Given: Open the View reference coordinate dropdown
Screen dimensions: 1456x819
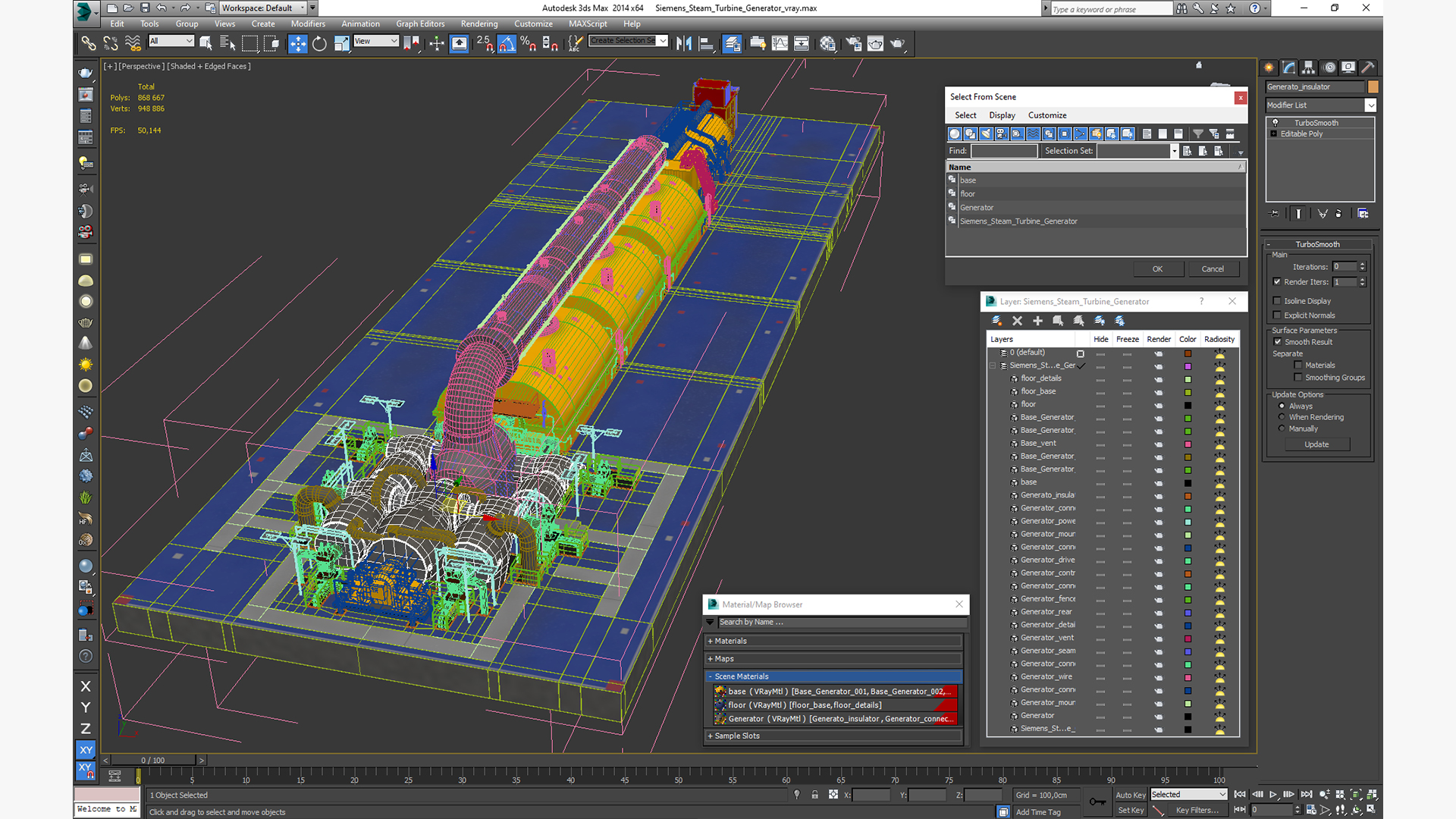Looking at the screenshot, I should click(376, 41).
